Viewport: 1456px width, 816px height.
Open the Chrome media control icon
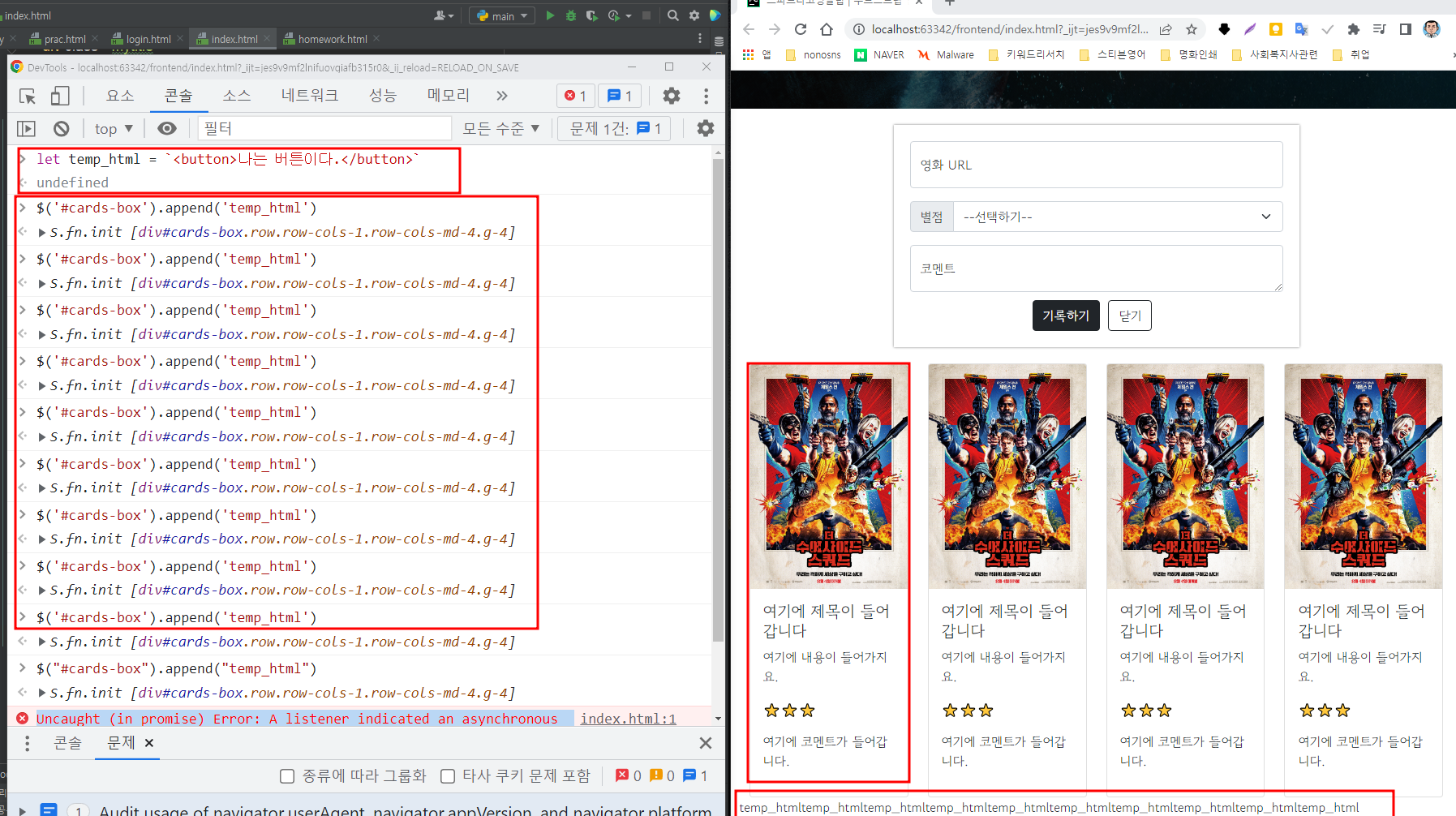pos(1380,29)
